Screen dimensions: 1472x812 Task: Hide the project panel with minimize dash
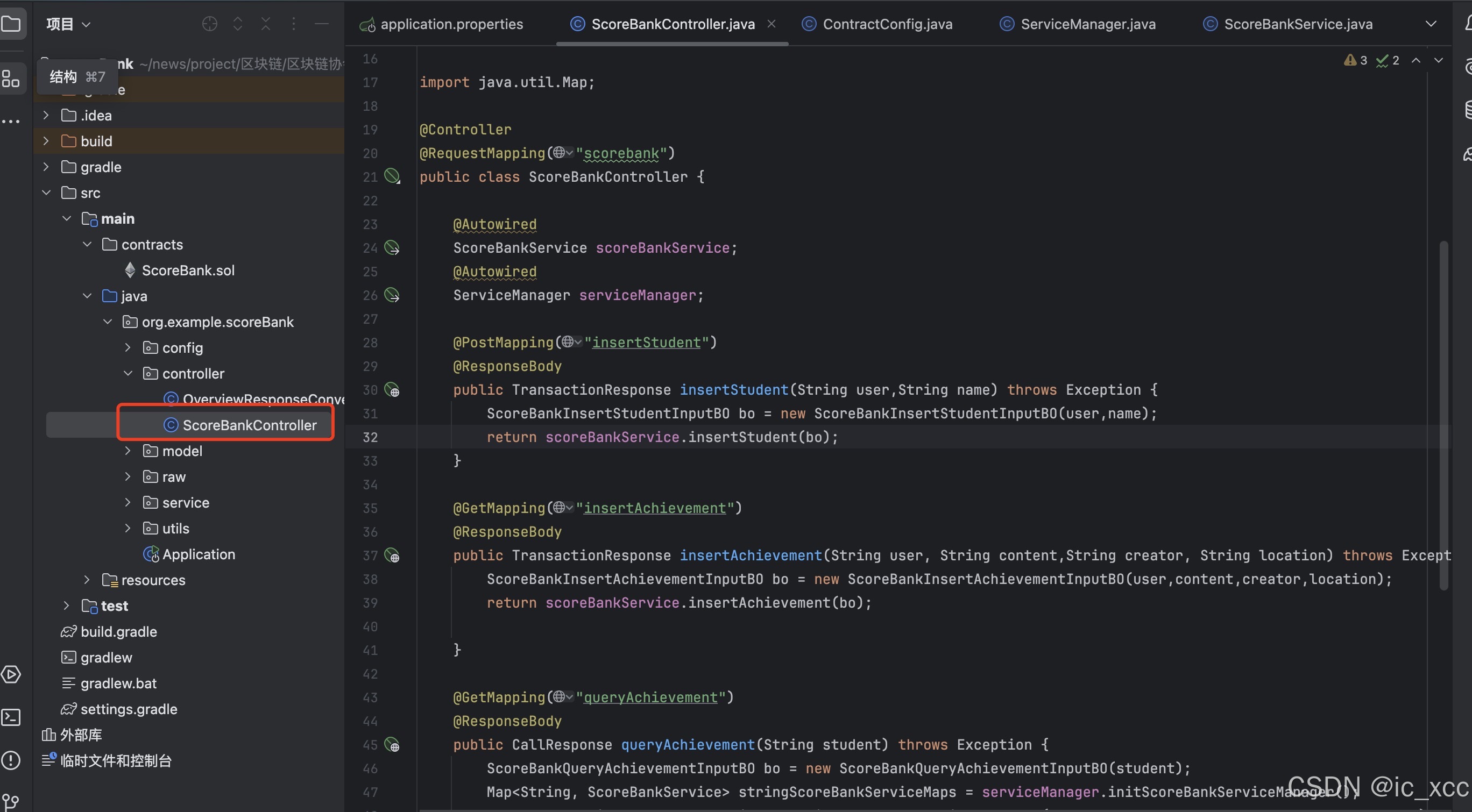pos(322,24)
